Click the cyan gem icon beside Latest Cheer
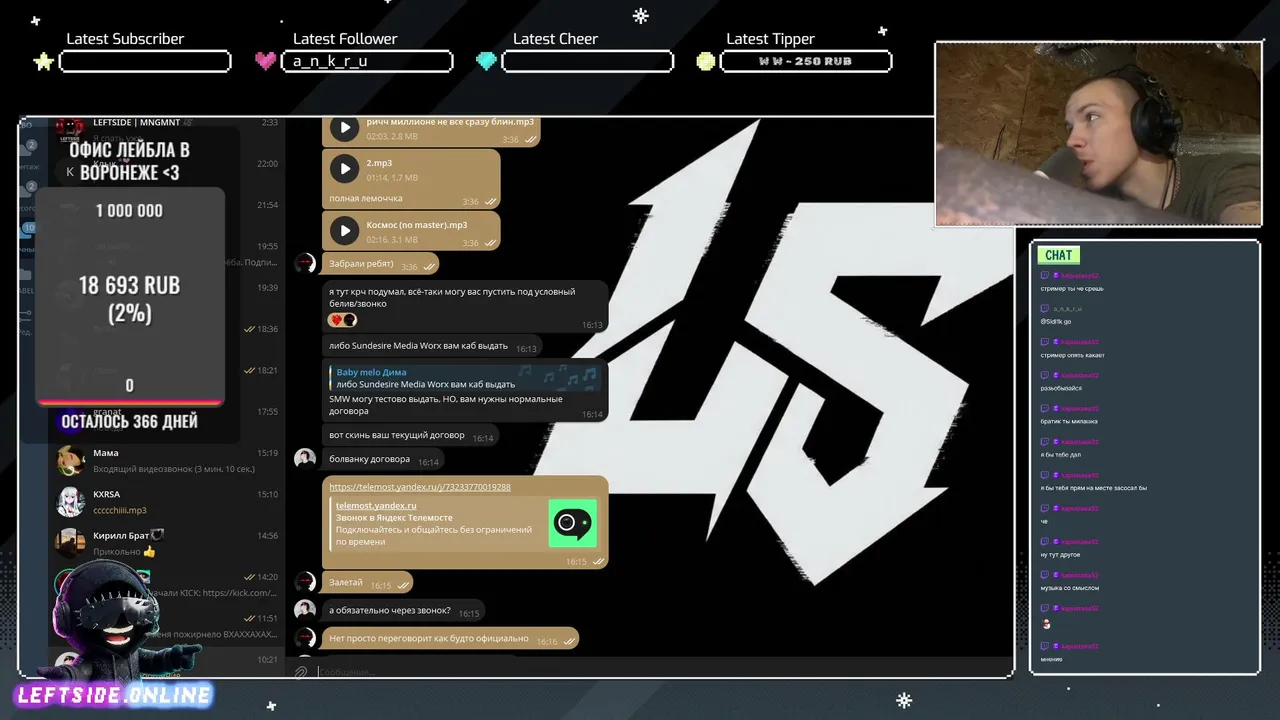The width and height of the screenshot is (1280, 720). 486,61
